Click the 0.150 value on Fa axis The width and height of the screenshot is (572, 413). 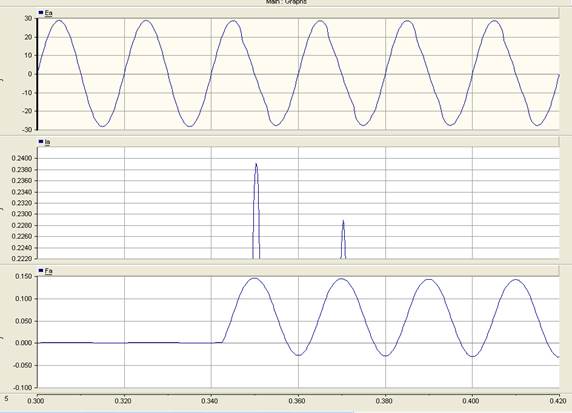point(24,276)
